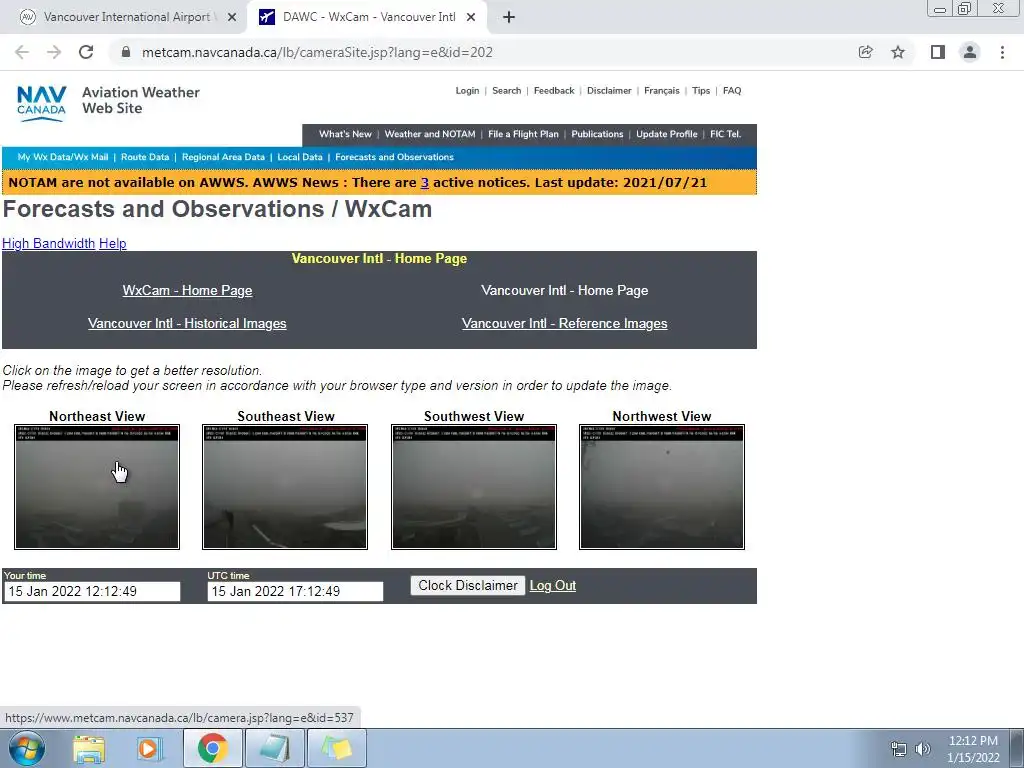
Task: Select File a Flight Plan menu item
Action: pos(523,134)
